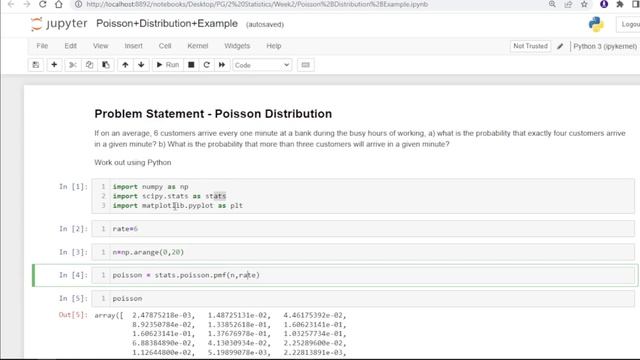640x360 pixels.
Task: Click the 'Work out using Python' text
Action: click(133, 162)
